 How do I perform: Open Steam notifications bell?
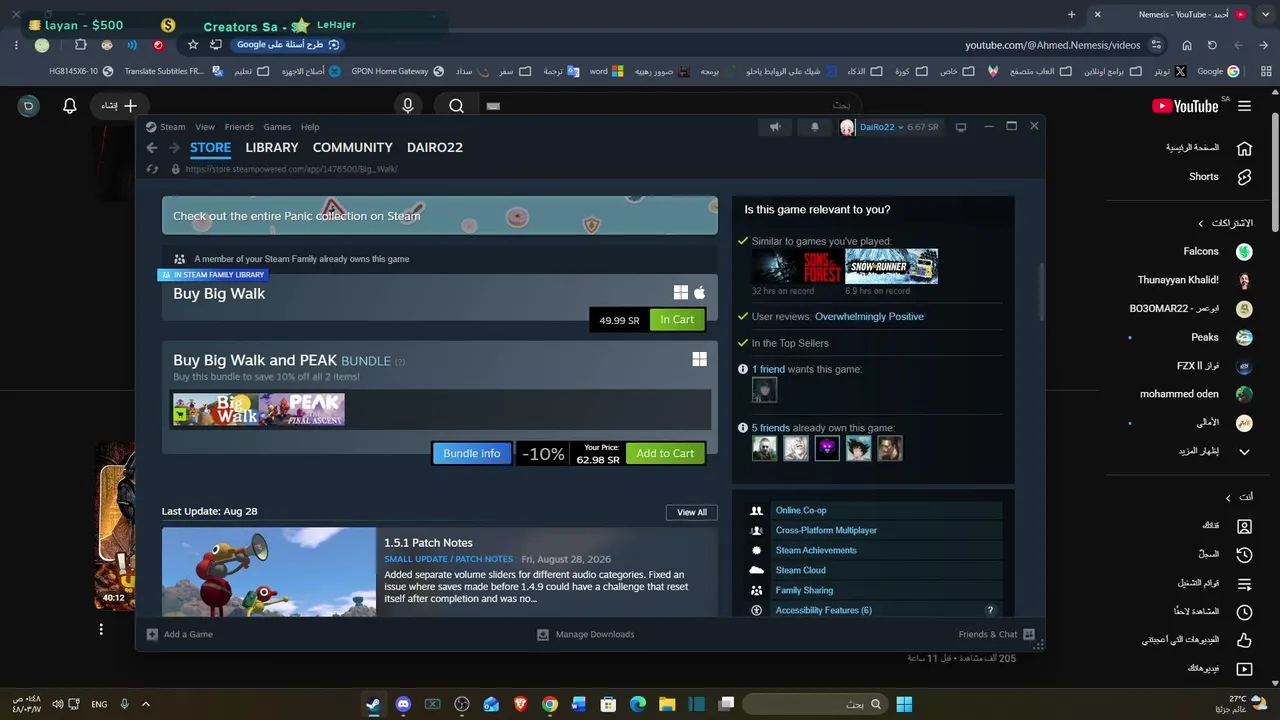coord(814,127)
